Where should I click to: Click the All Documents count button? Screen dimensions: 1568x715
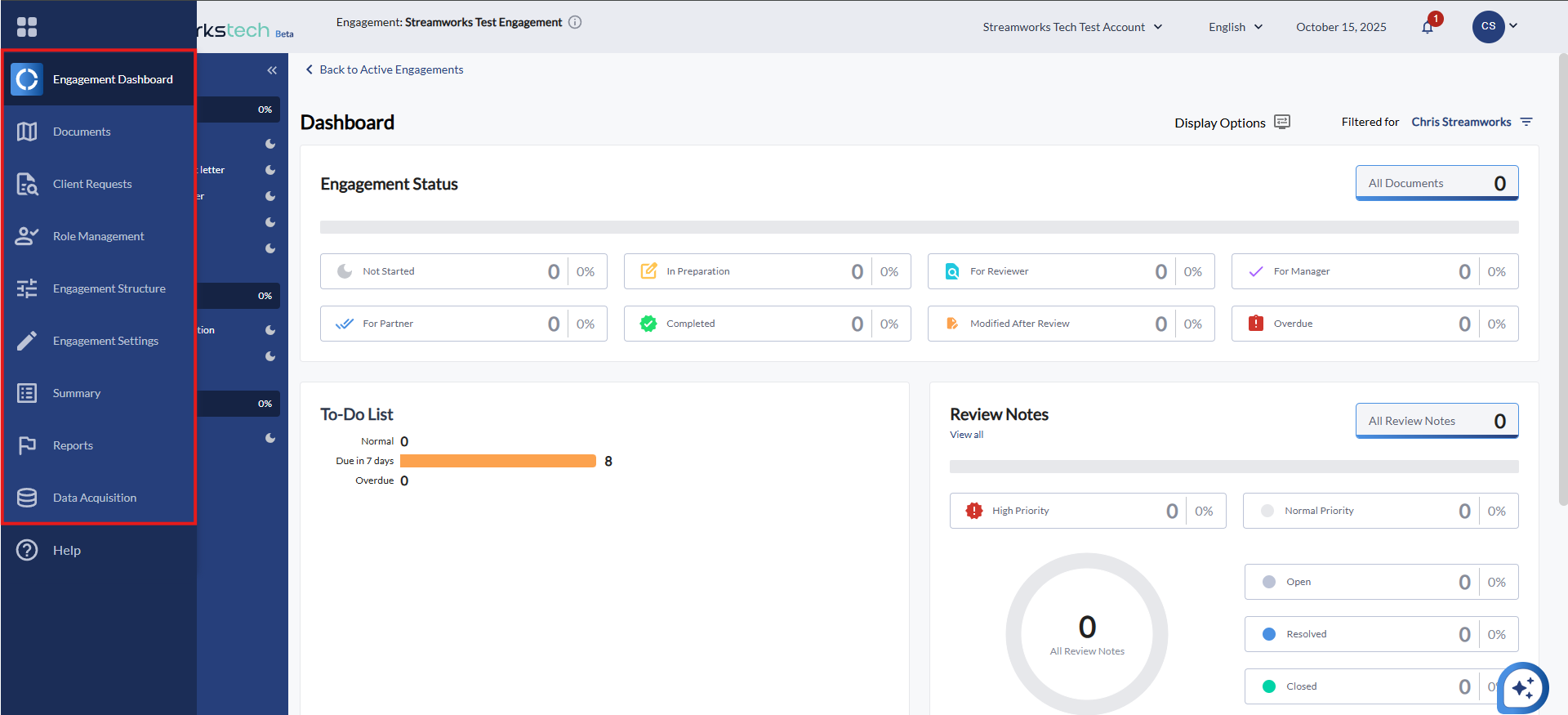coord(1437,183)
